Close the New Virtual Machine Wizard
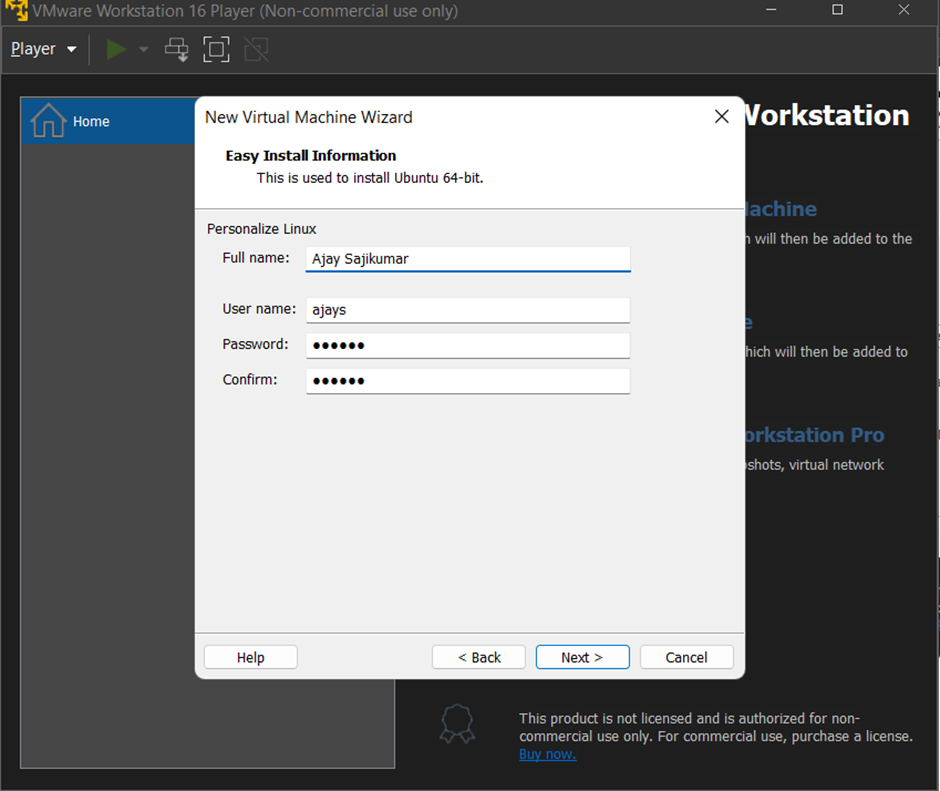 click(722, 116)
